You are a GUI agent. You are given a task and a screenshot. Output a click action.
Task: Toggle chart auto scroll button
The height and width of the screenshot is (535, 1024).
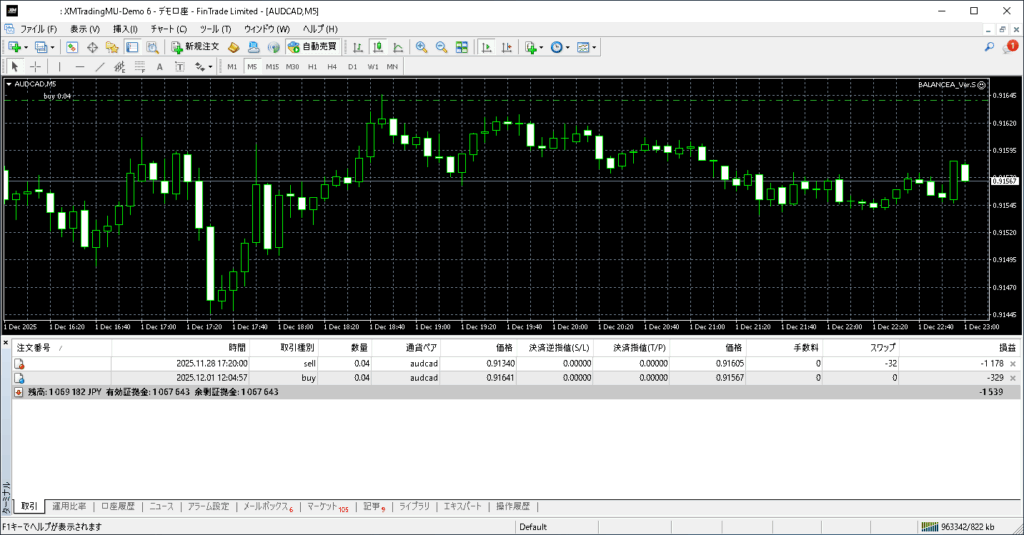485,47
